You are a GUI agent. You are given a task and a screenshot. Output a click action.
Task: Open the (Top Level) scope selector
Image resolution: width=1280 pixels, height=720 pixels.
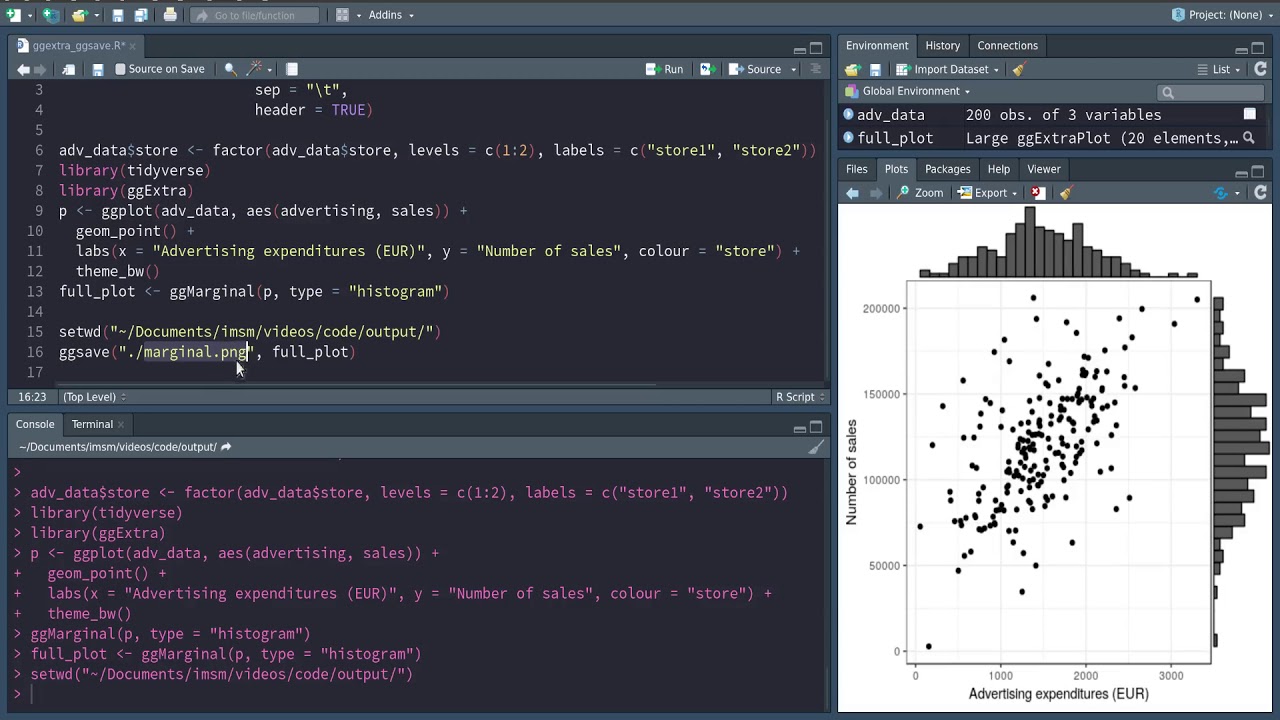[95, 397]
